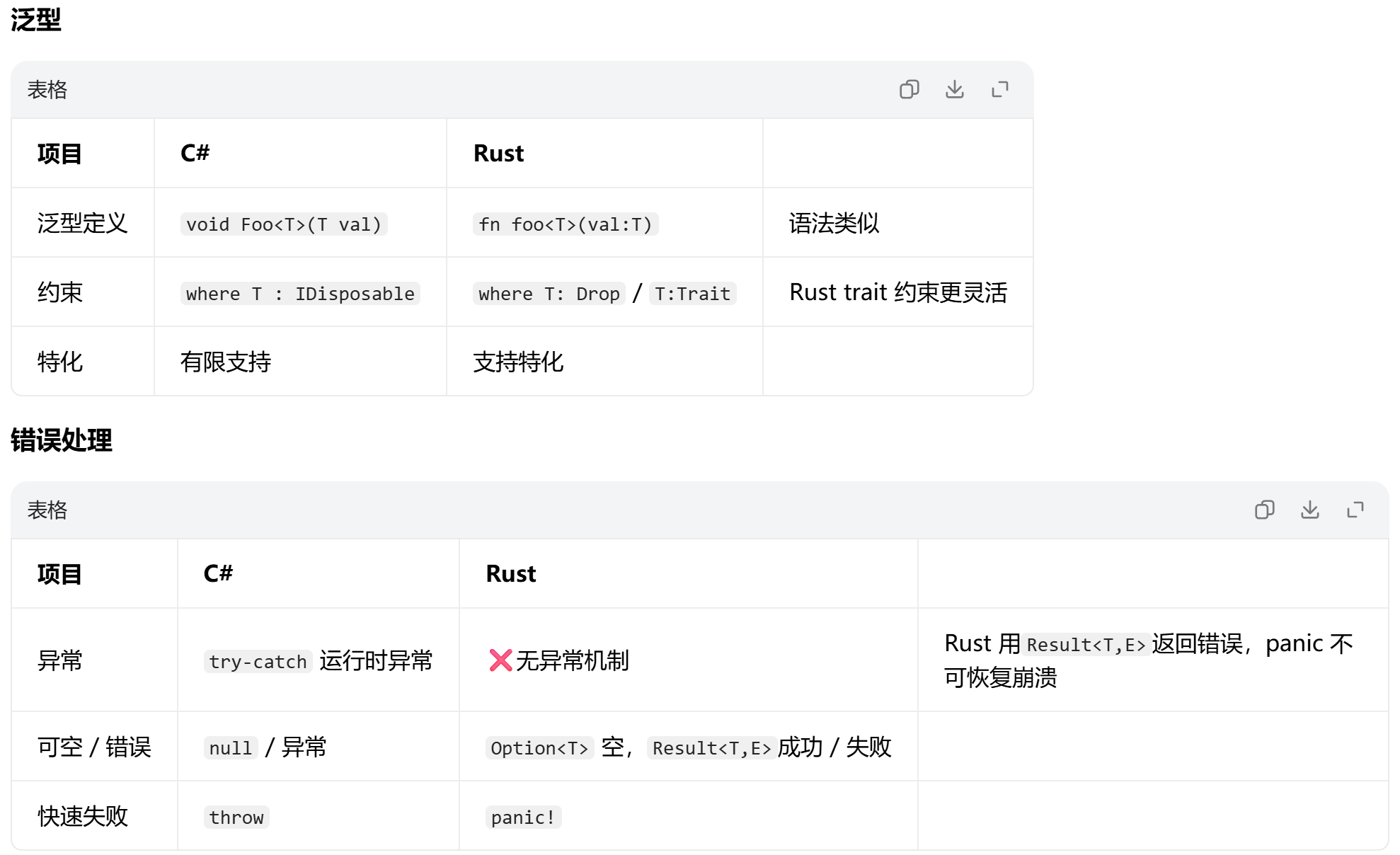Screen dimensions: 1400x855
Task: Select the try-catch code snippet
Action: [258, 662]
